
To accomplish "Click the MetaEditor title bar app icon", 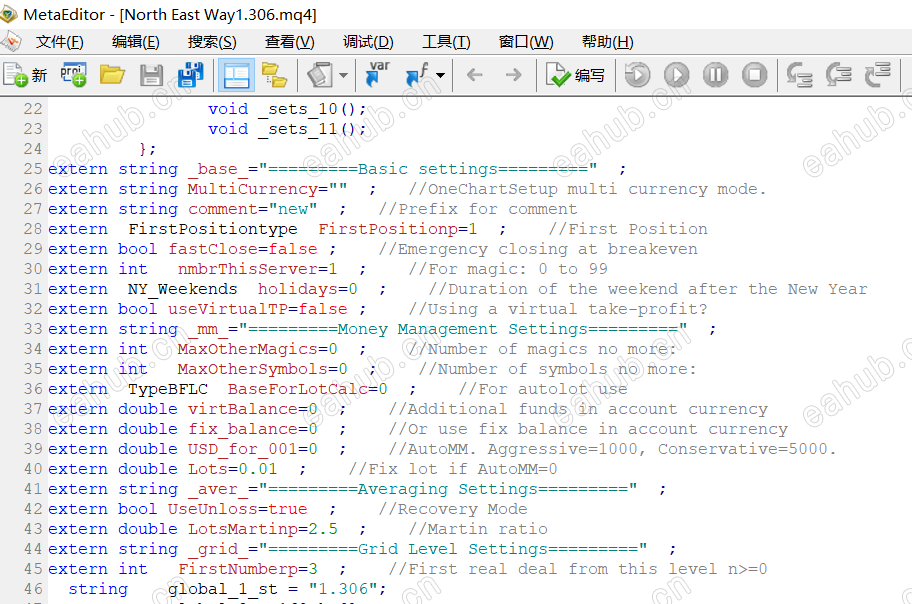I will [9, 14].
